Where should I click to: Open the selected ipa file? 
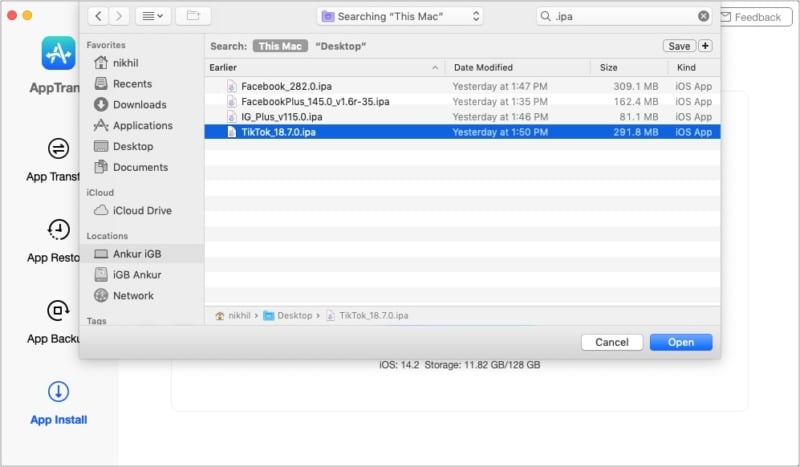681,342
